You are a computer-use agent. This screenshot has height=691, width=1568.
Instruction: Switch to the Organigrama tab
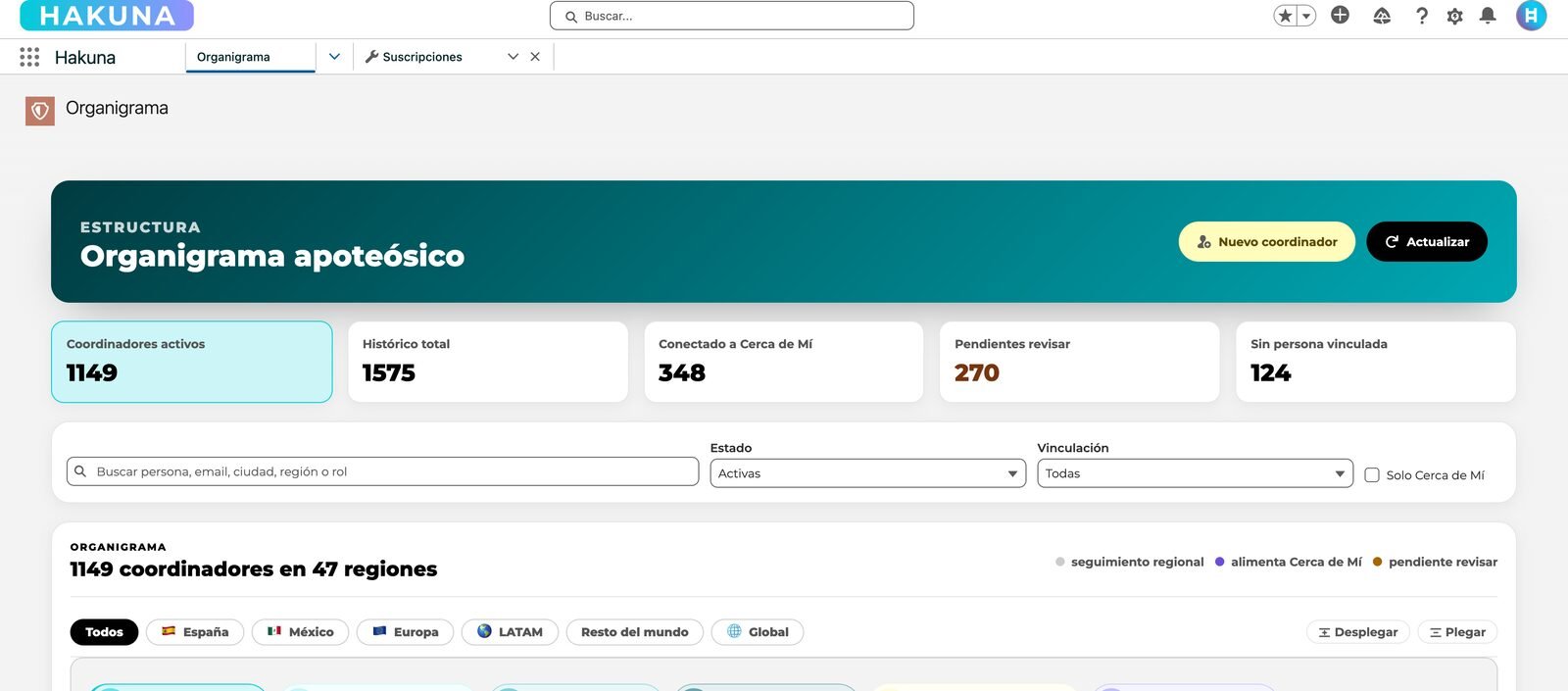[x=250, y=57]
